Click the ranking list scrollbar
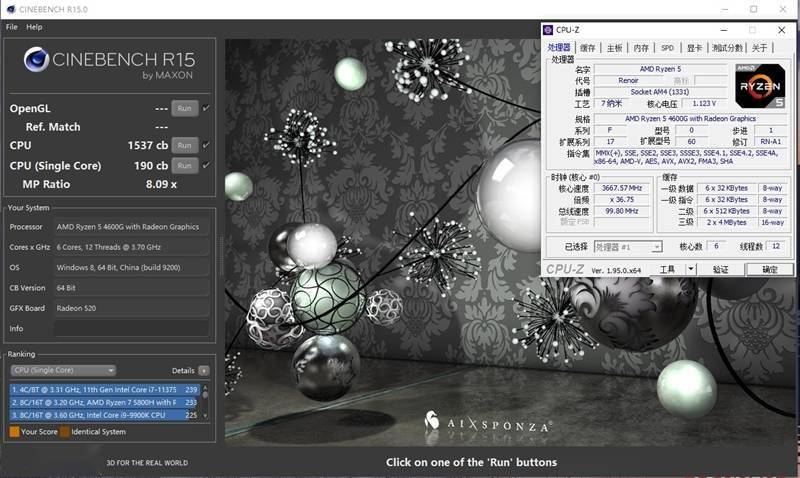This screenshot has width=800, height=478. [205, 402]
